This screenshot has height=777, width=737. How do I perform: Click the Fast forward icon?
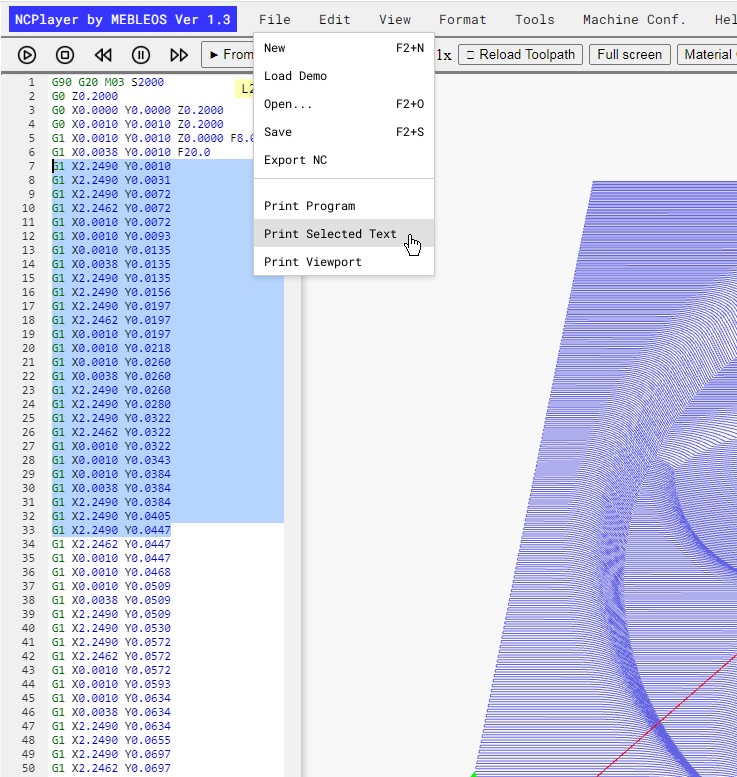pyautogui.click(x=179, y=55)
